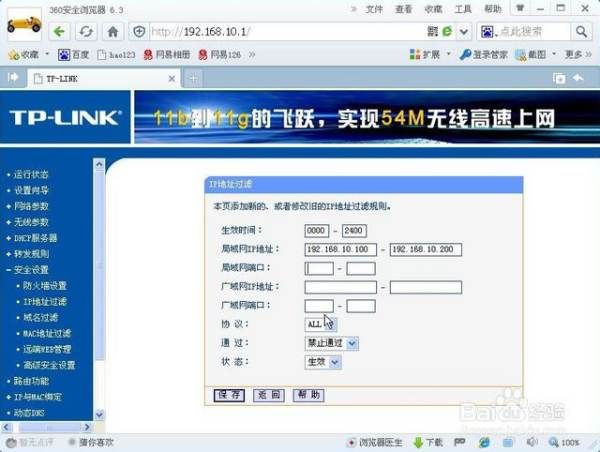
Task: Expand 路由功能 menu section
Action: click(31, 381)
